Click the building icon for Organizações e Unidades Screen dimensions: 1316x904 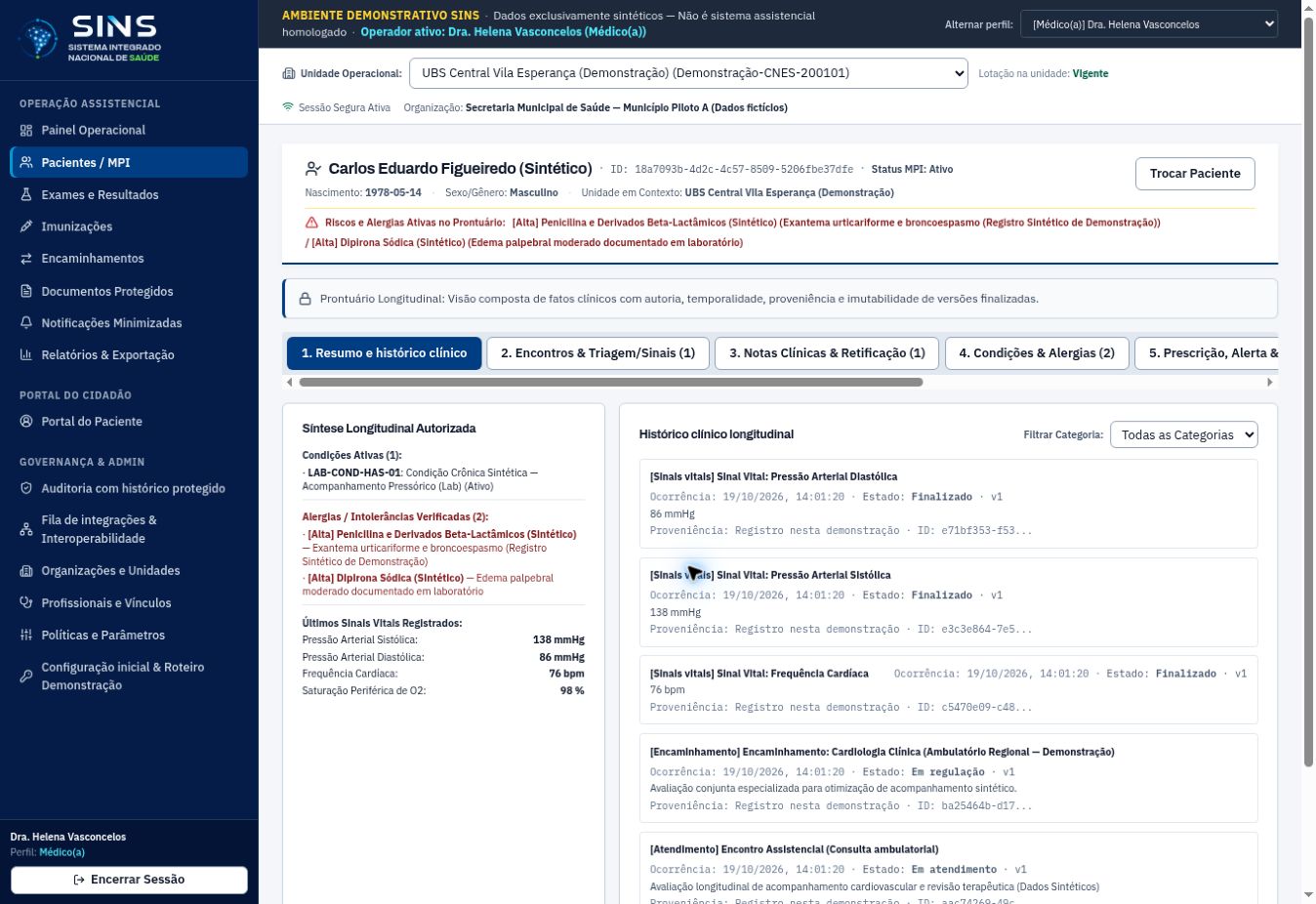coord(26,571)
